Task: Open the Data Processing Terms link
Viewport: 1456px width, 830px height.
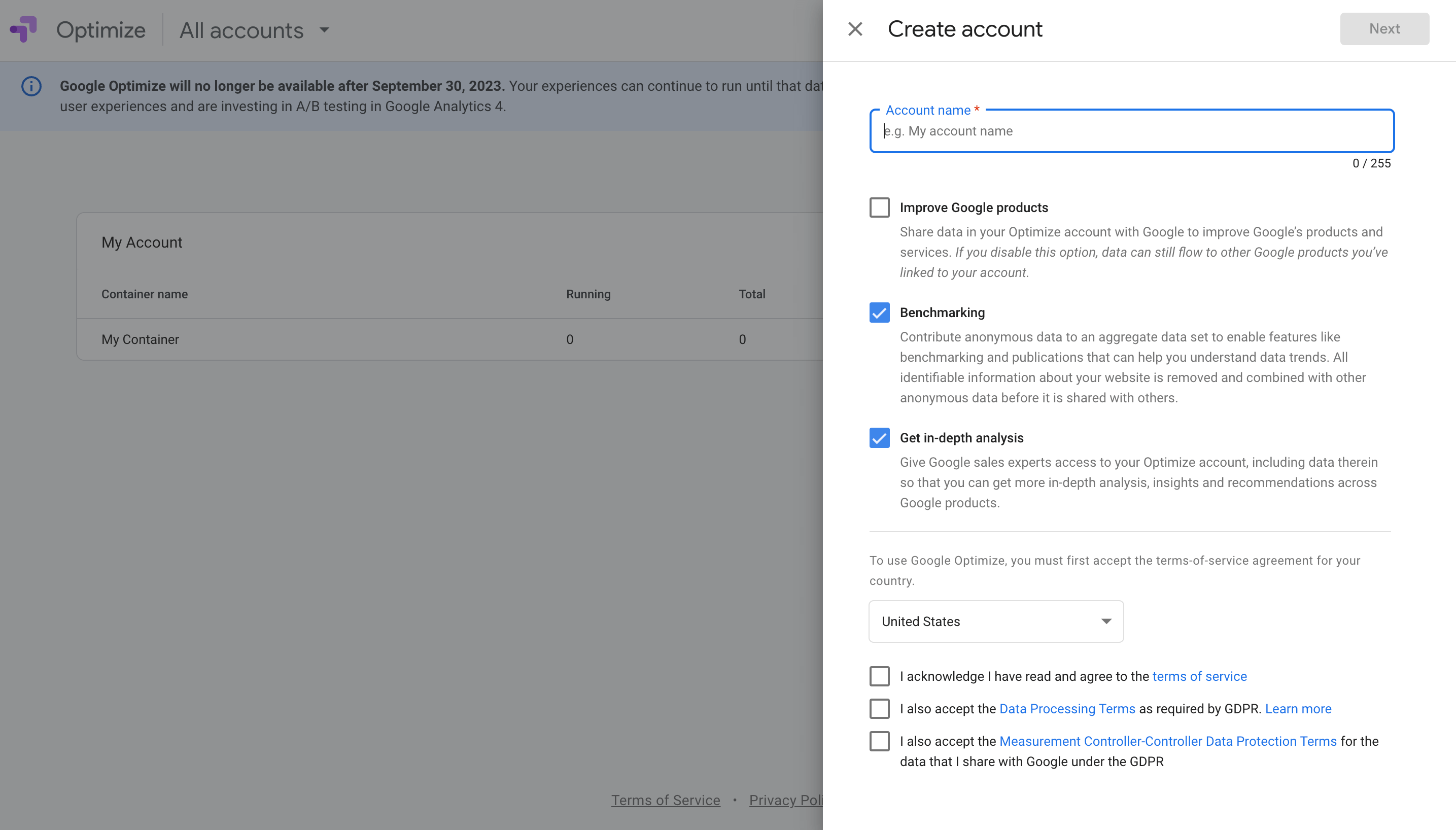Action: [x=1067, y=709]
